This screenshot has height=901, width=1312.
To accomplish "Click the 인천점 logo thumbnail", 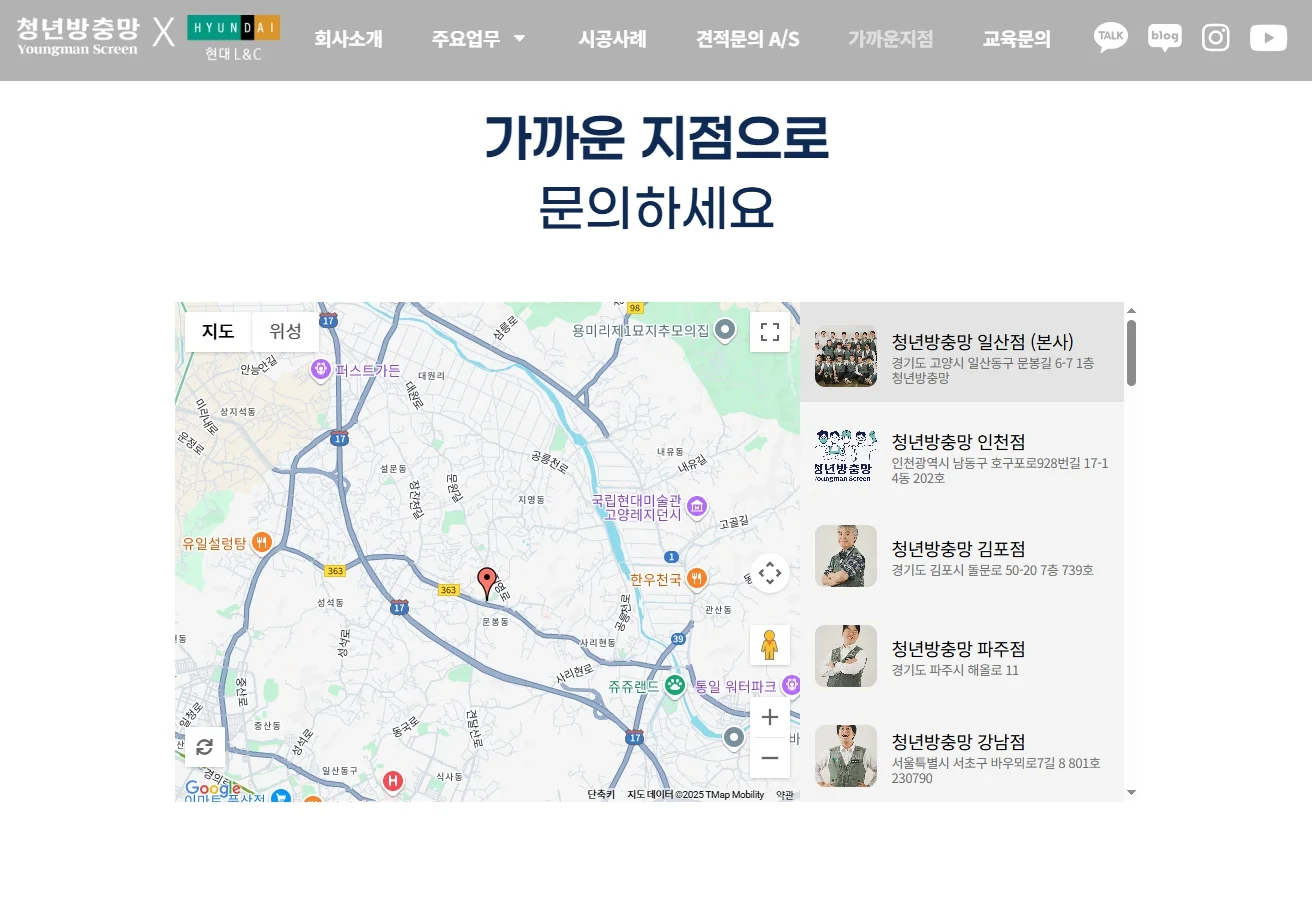I will click(846, 456).
